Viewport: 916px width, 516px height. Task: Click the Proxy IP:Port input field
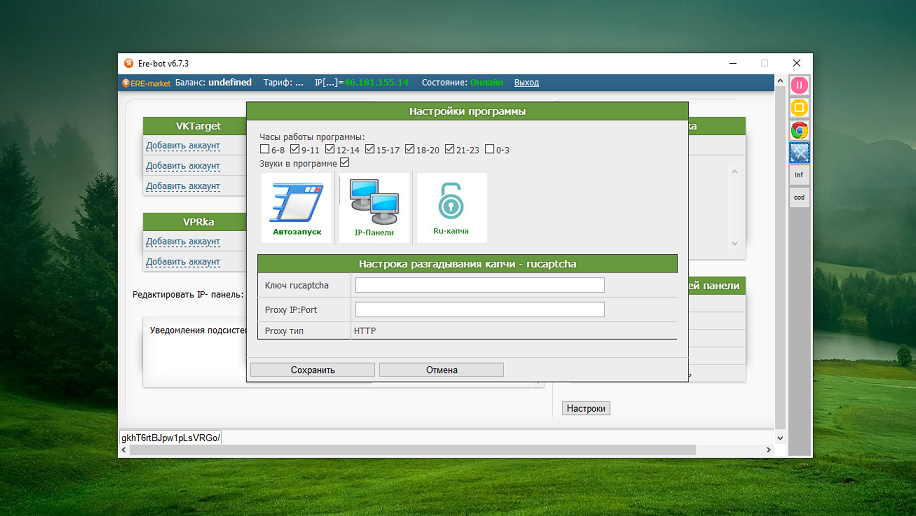coord(480,309)
